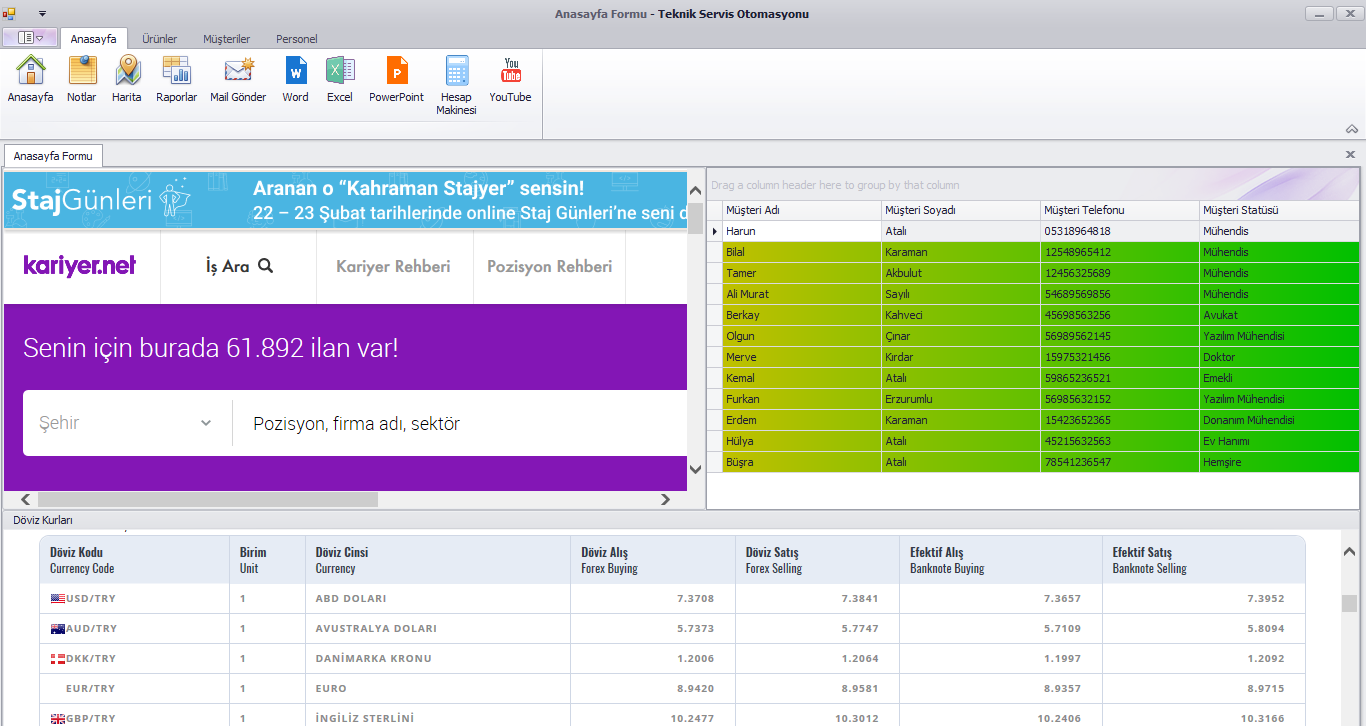
Task: Open the Harita map tool
Action: [127, 80]
